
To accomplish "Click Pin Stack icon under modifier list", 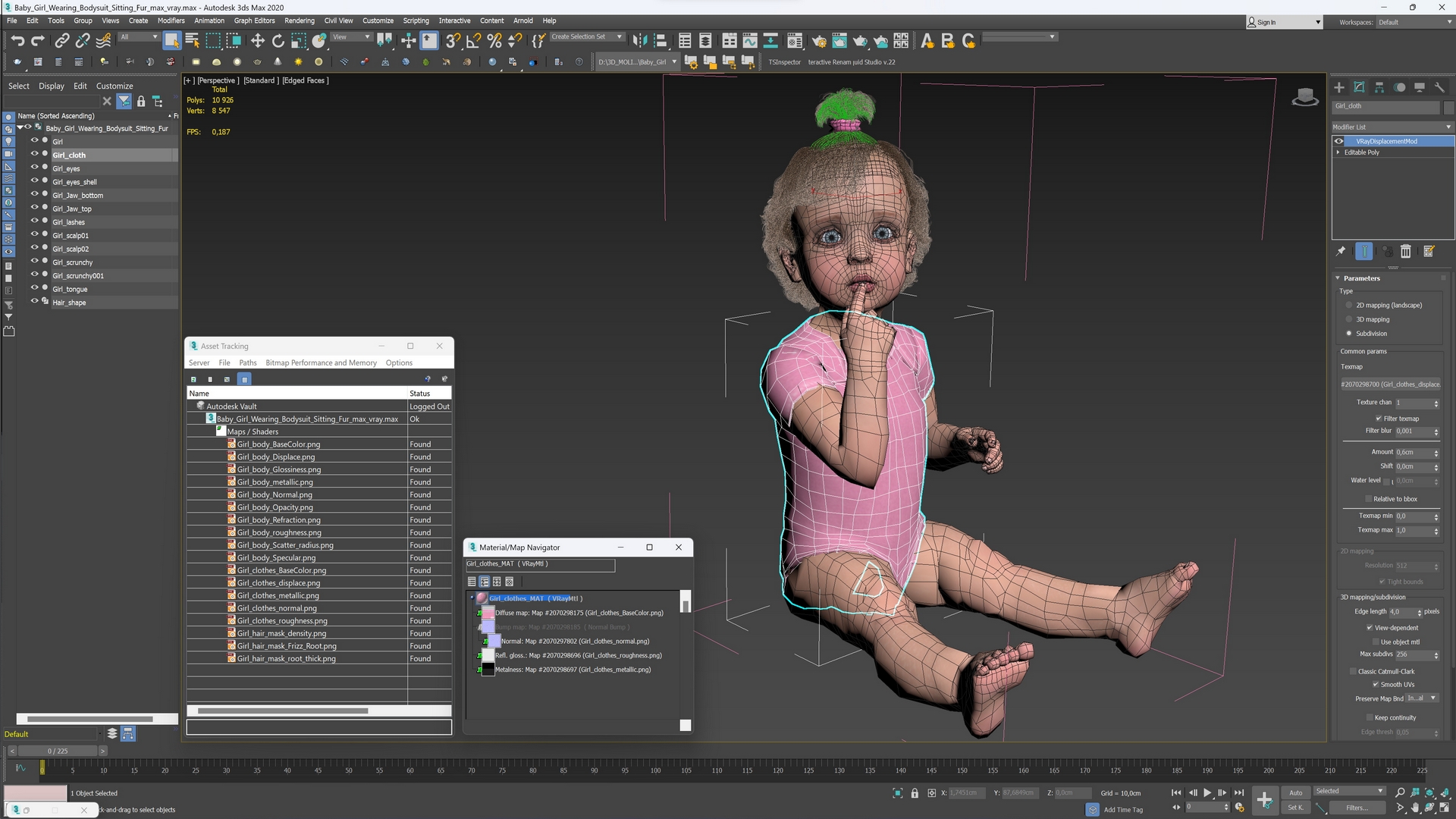I will tap(1341, 252).
